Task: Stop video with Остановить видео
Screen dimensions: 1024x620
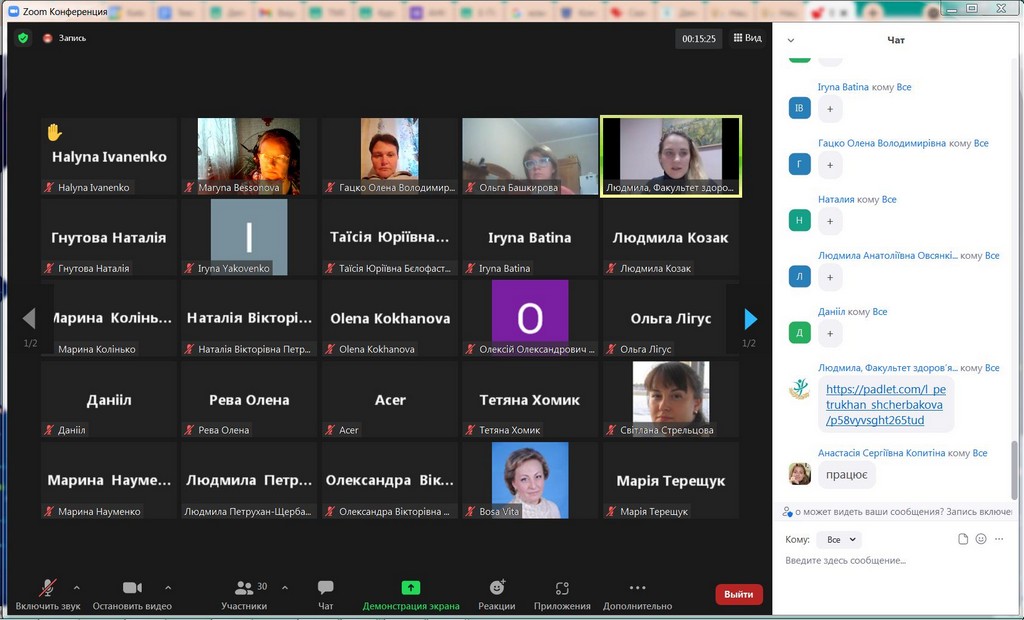Action: (x=132, y=588)
